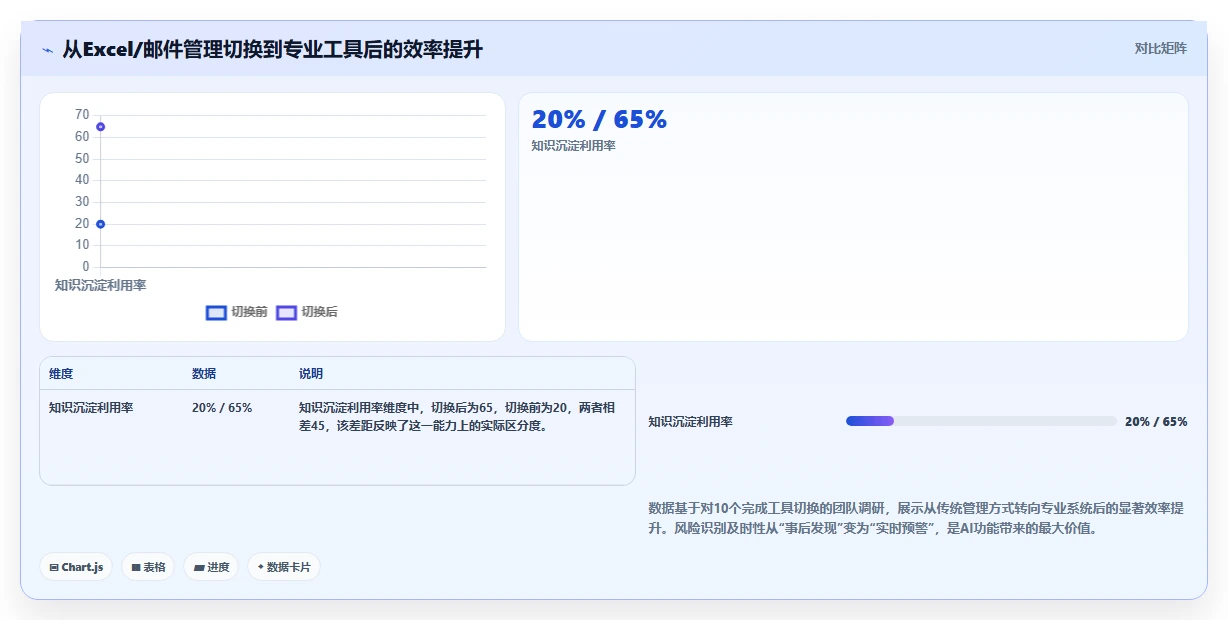Click the table description text about 相差45
This screenshot has width=1228, height=620.
pos(457,417)
